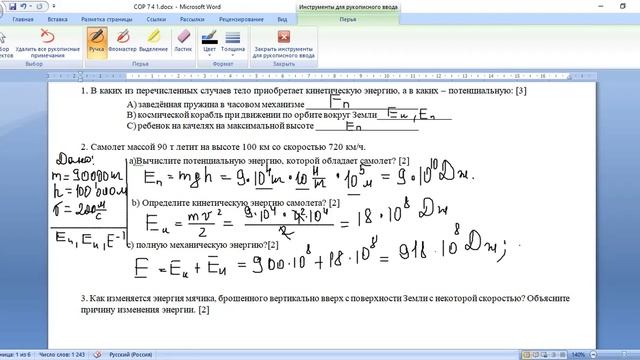This screenshot has height=360, width=640.
Task: Select the Фломастер marker tool
Action: (x=122, y=41)
